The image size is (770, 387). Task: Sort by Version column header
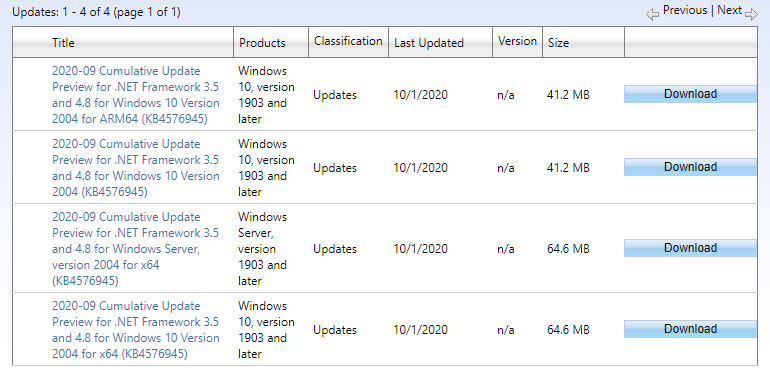(x=517, y=41)
